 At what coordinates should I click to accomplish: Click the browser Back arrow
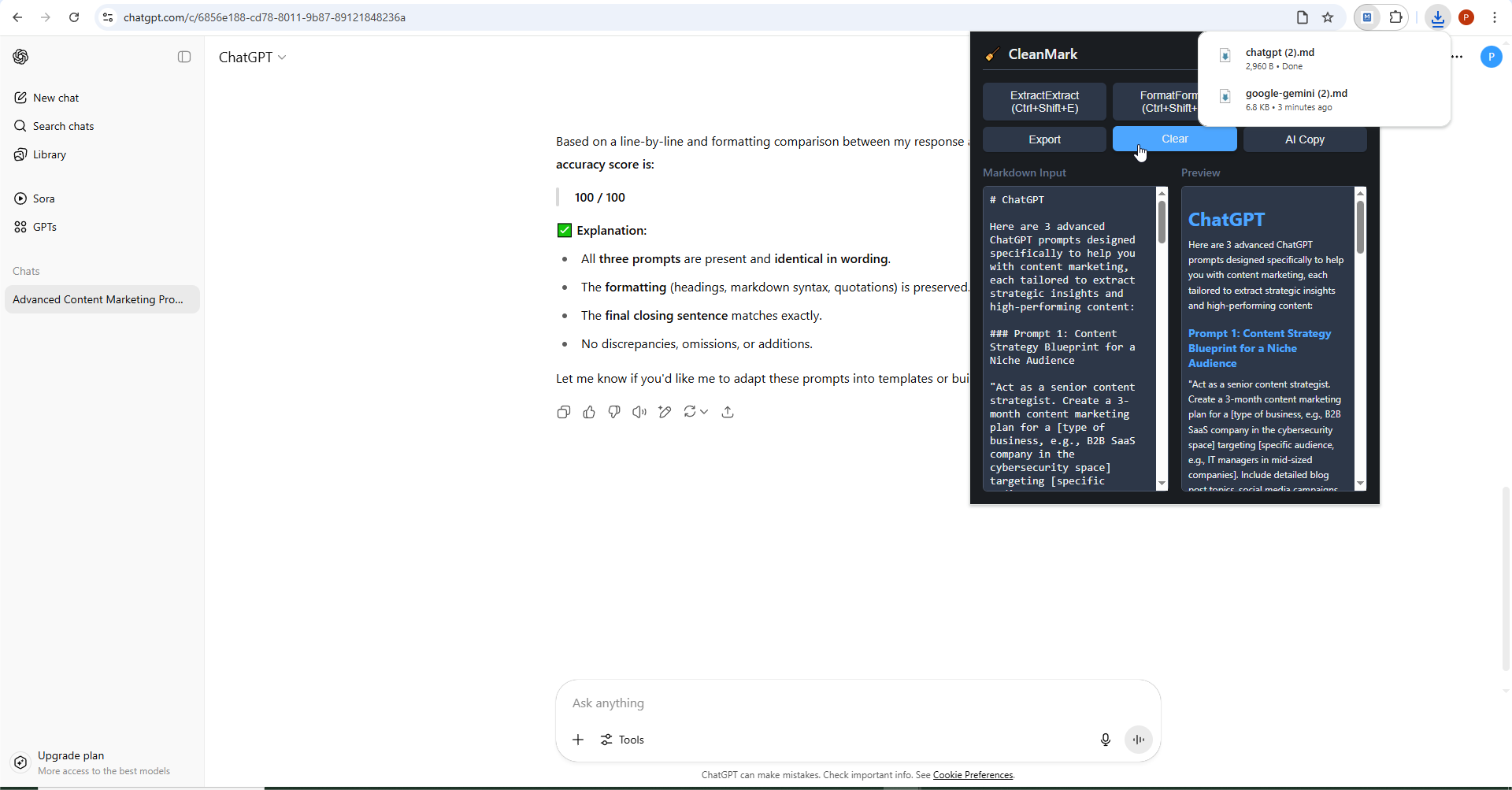[17, 17]
